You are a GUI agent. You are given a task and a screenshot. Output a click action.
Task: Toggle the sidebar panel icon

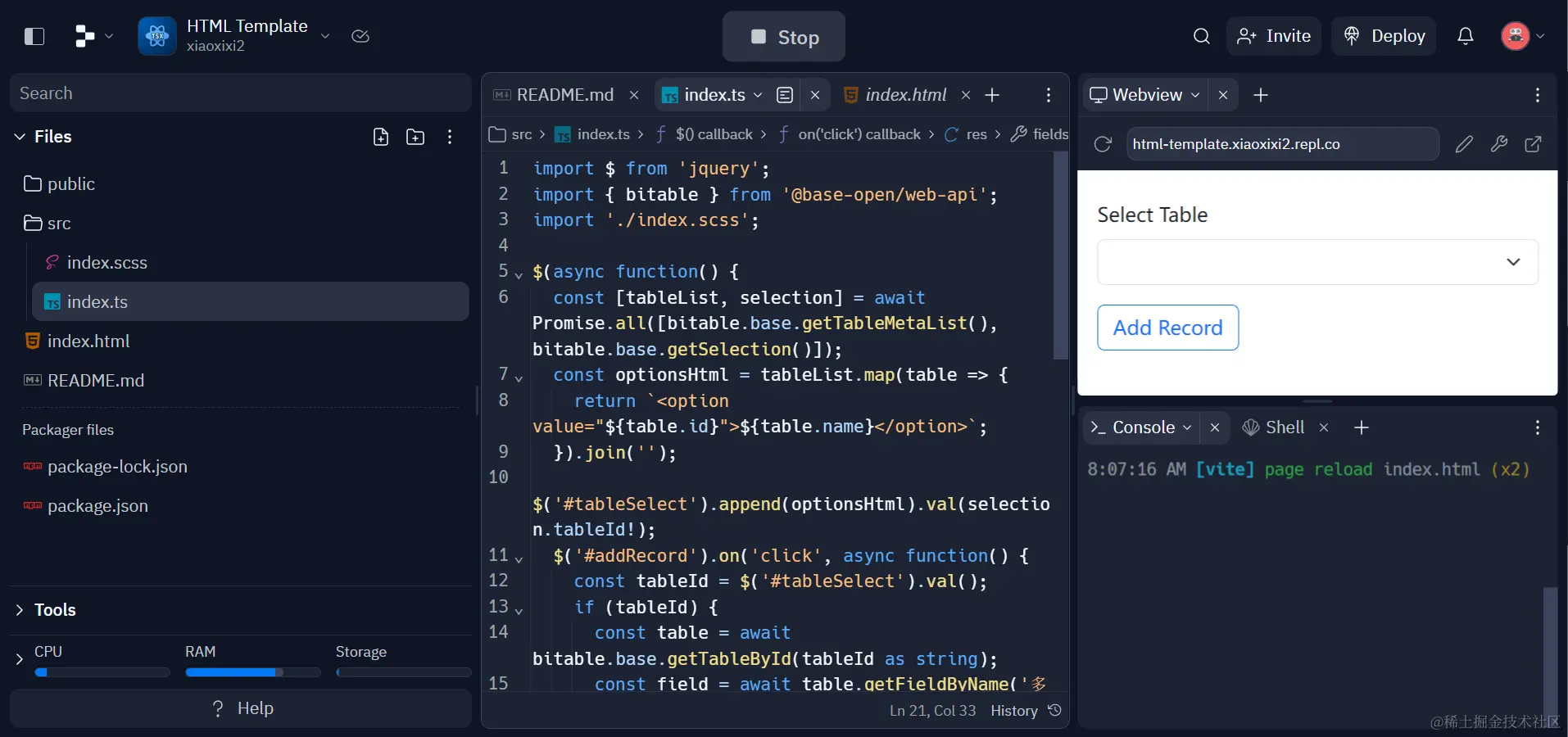(x=34, y=36)
